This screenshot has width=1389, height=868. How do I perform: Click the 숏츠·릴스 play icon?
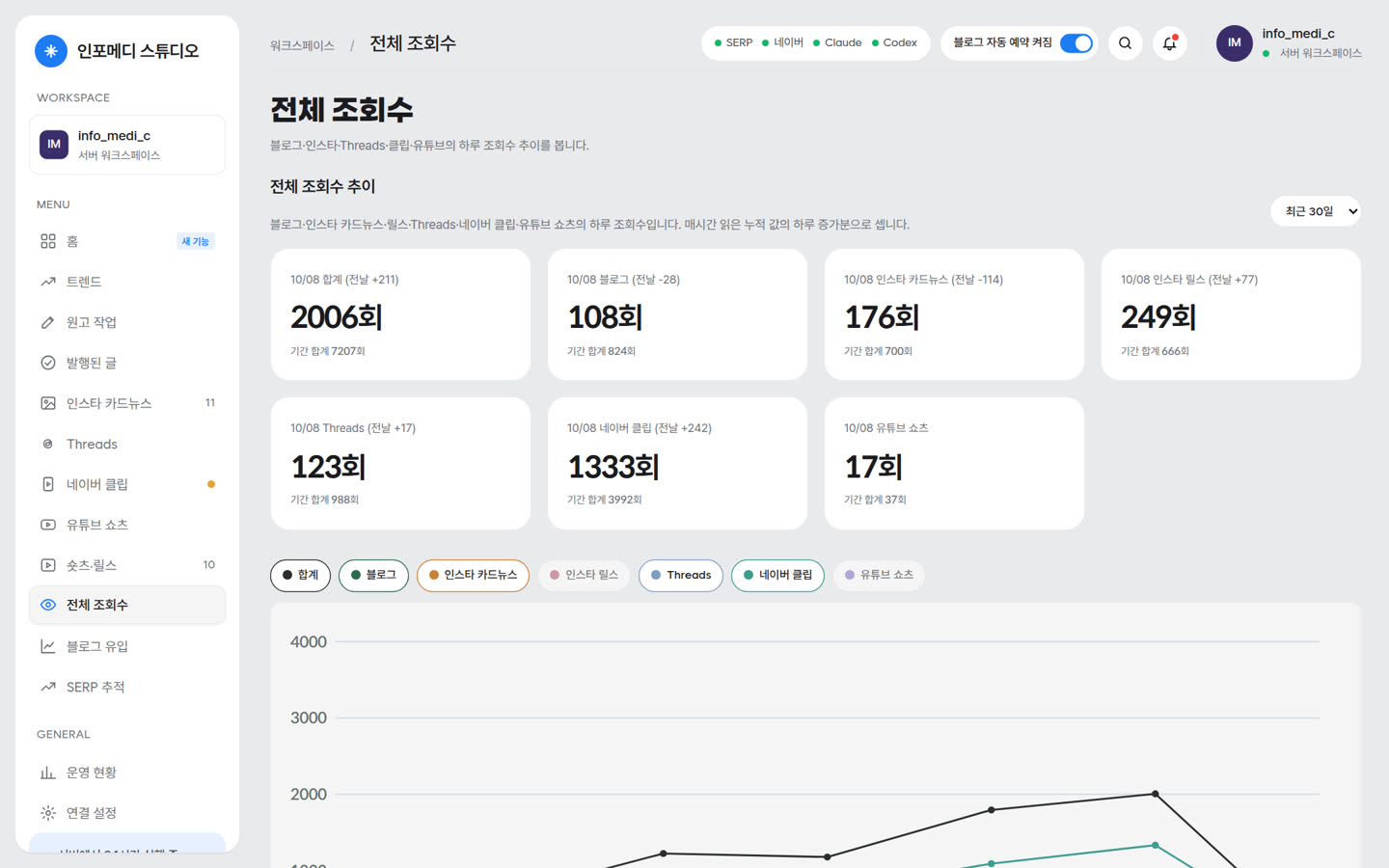click(48, 565)
